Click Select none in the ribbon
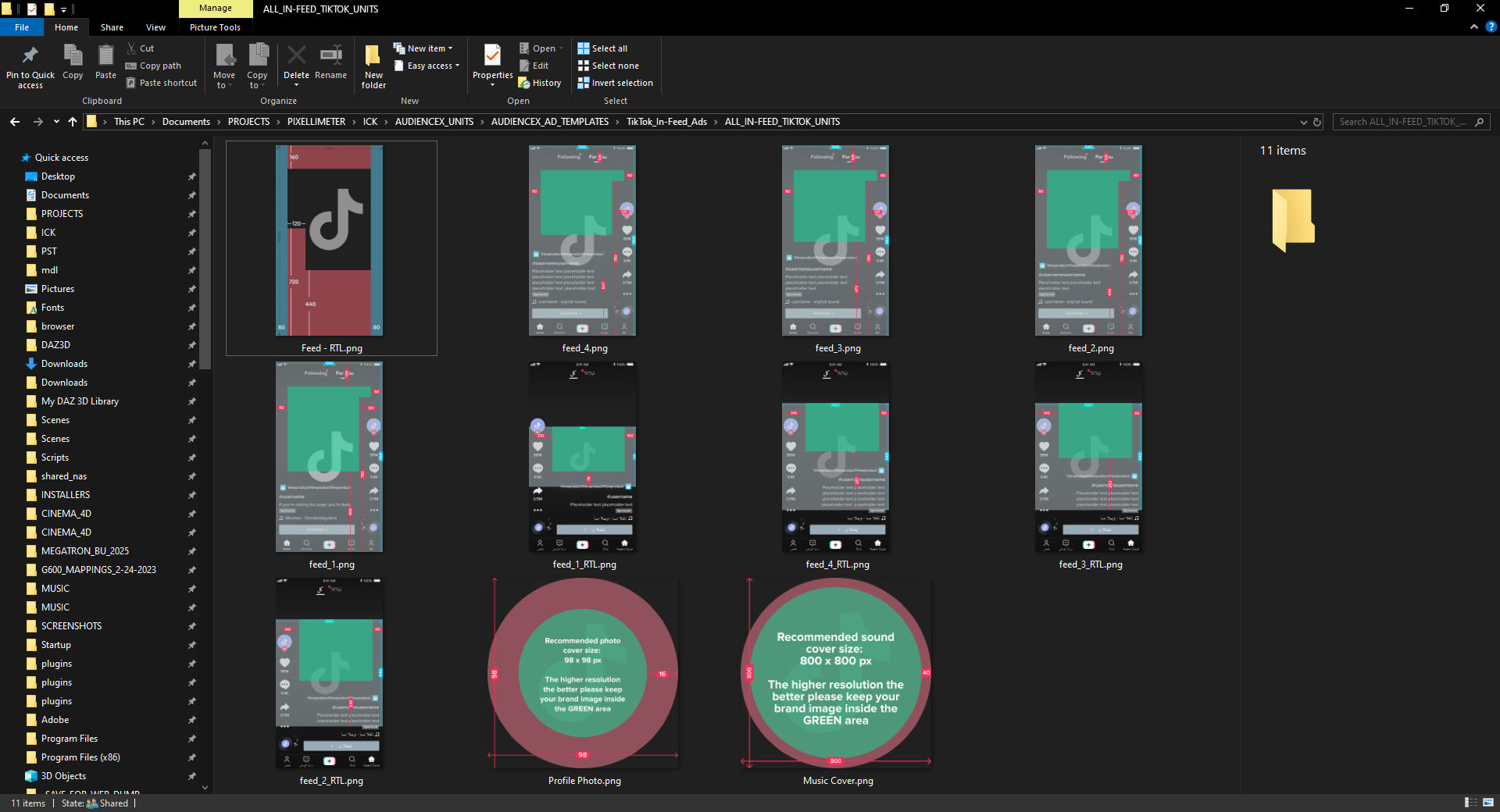 [x=608, y=66]
